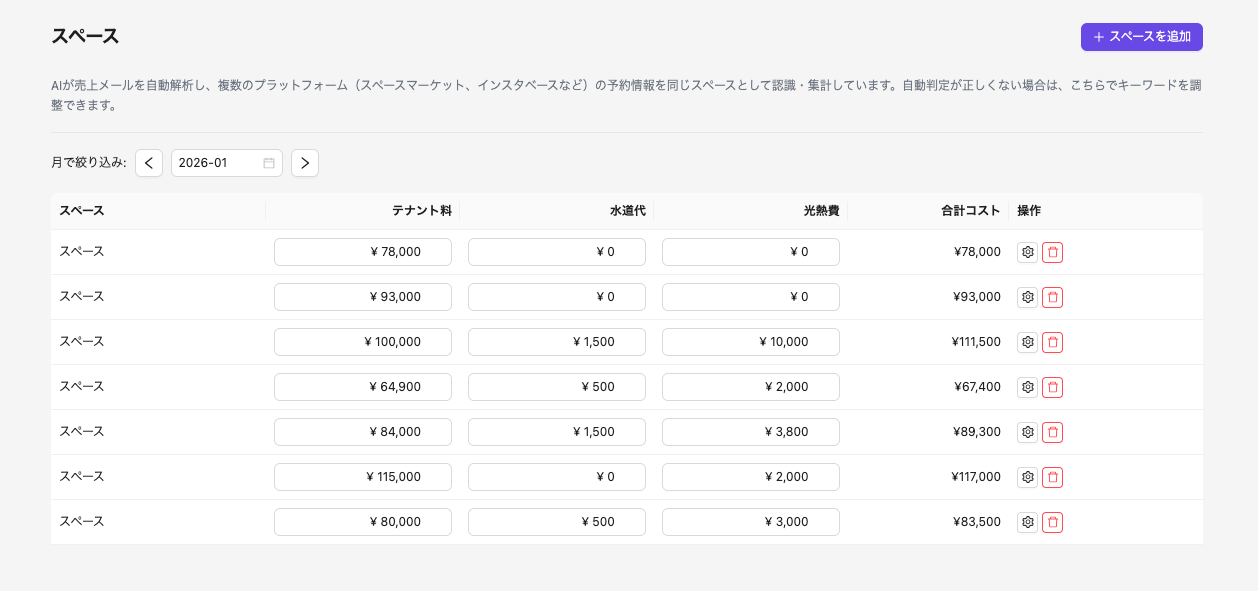The height and width of the screenshot is (591, 1258).
Task: Click calendar icon in the month field
Action: pyautogui.click(x=269, y=163)
